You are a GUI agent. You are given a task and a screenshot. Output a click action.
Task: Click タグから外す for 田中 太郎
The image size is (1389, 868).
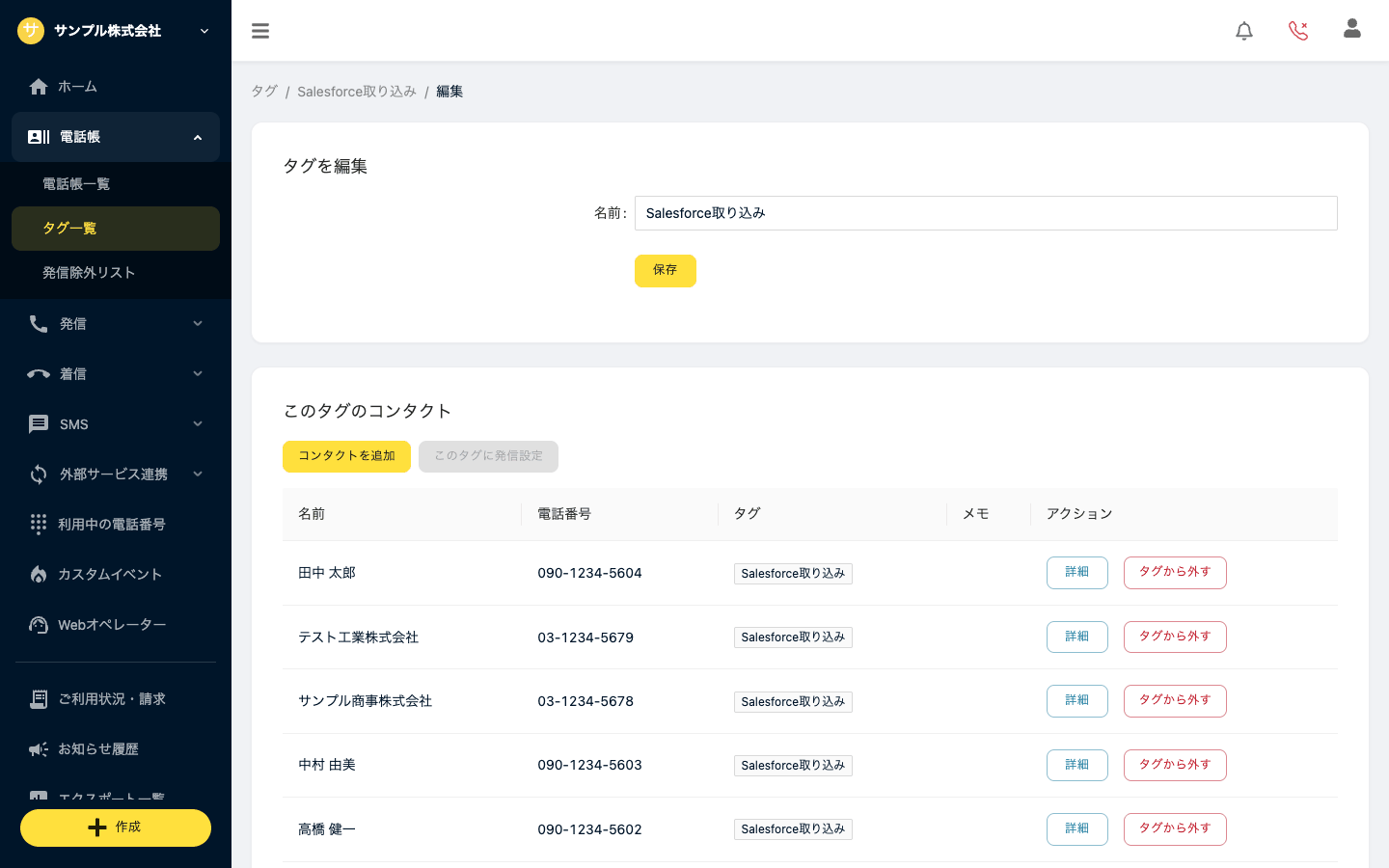click(x=1175, y=573)
